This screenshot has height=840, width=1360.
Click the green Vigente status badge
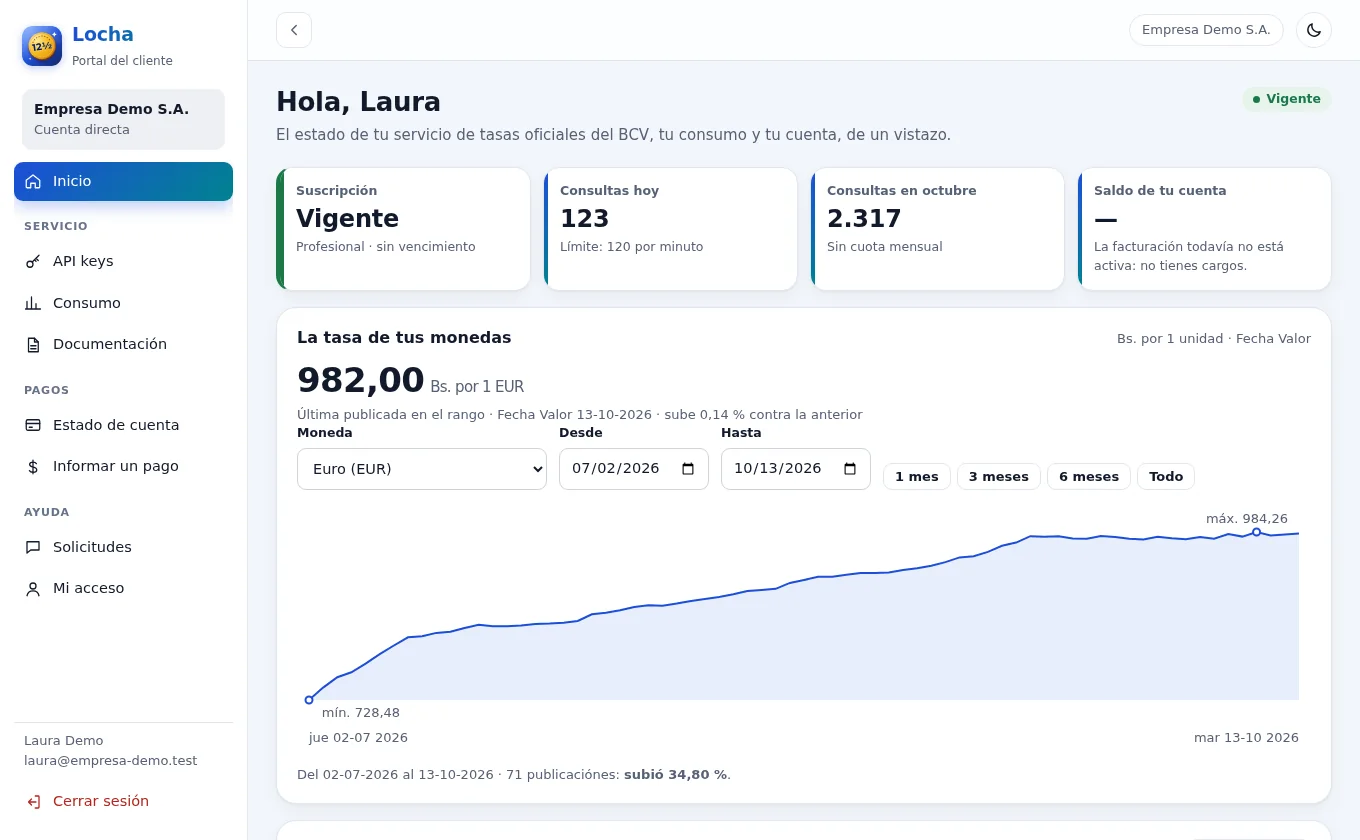(1287, 99)
